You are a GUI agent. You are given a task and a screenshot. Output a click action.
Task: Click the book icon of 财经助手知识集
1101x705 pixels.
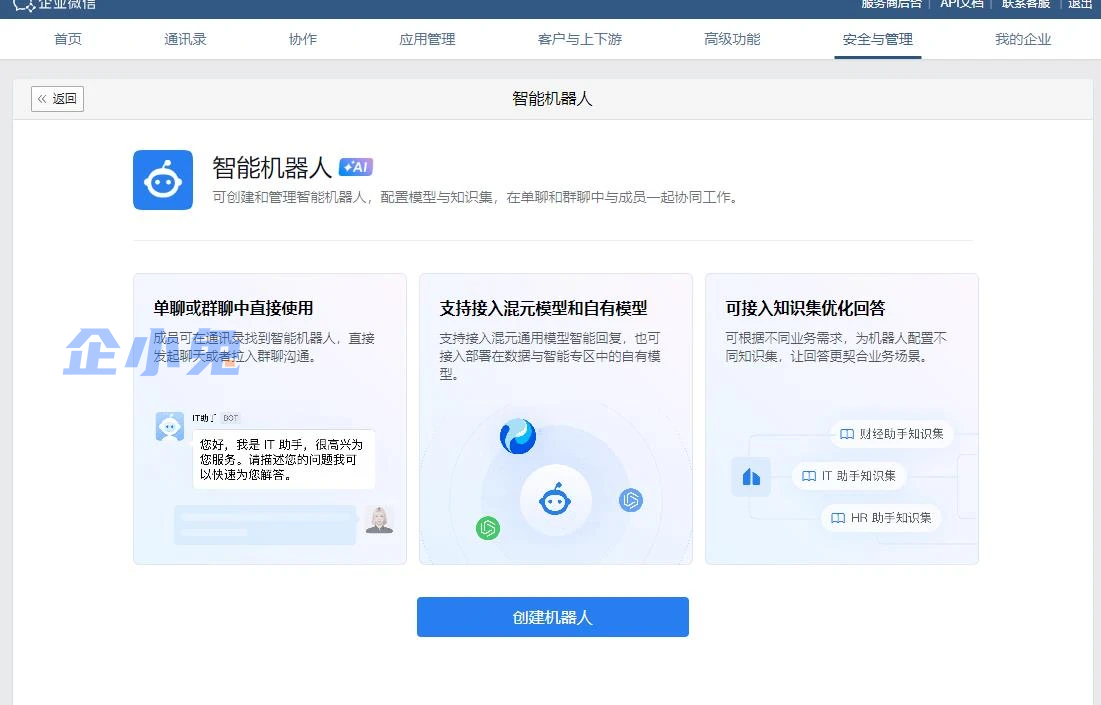[847, 434]
